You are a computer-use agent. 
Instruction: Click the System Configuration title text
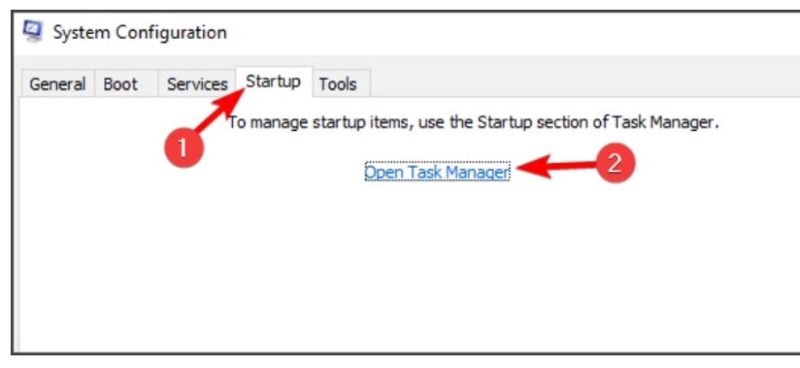(140, 33)
